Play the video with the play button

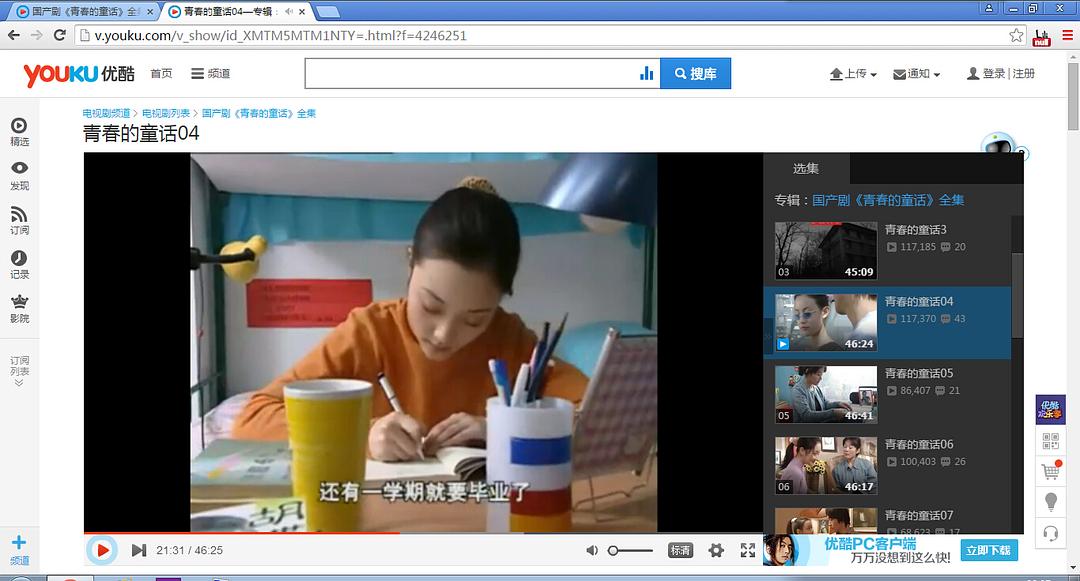click(x=103, y=550)
